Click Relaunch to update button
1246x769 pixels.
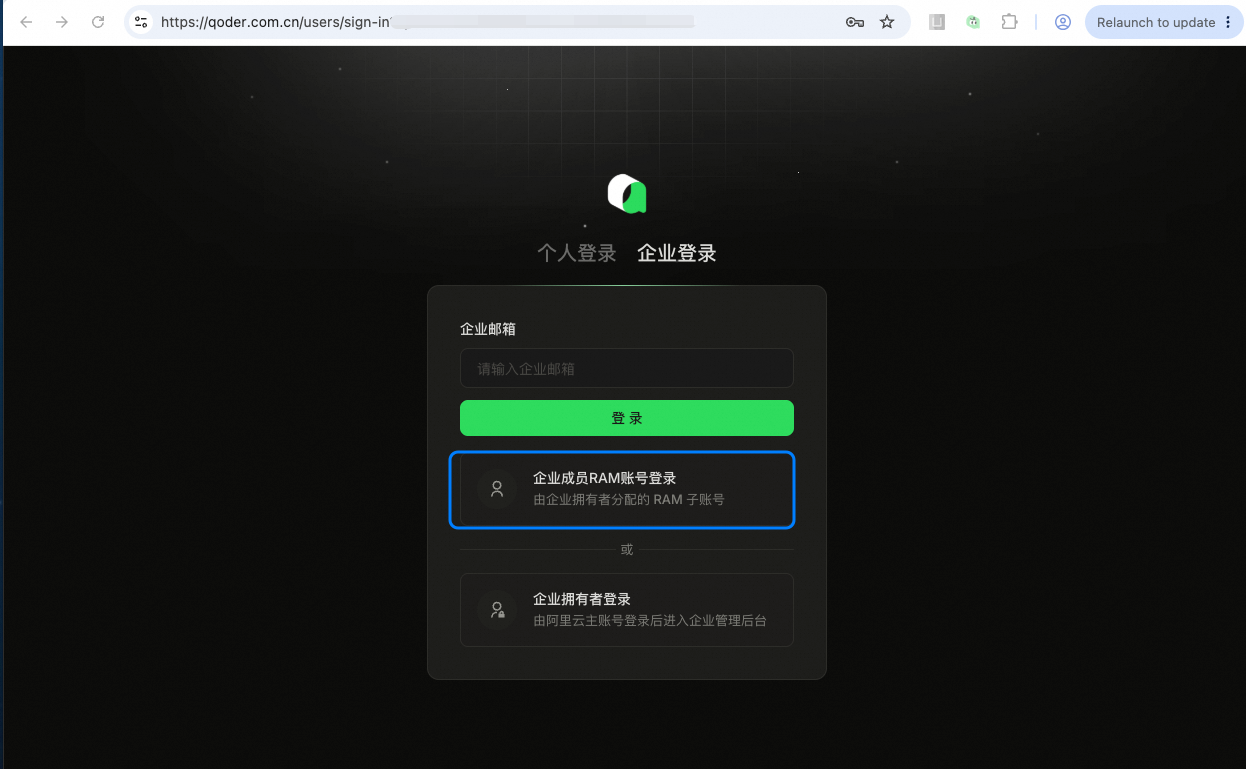click(x=1155, y=22)
